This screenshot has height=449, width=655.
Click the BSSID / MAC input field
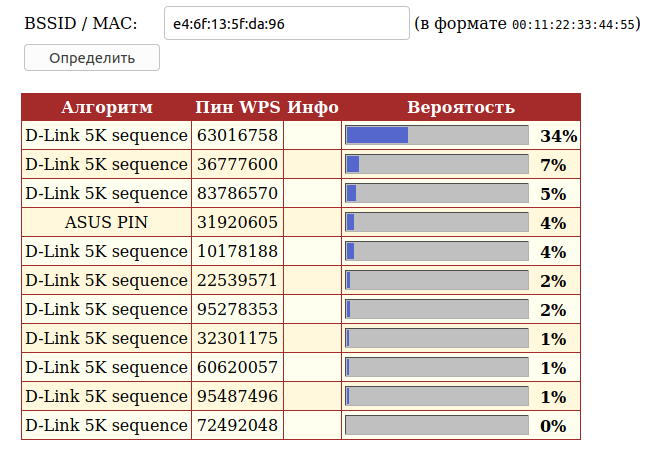coord(286,23)
